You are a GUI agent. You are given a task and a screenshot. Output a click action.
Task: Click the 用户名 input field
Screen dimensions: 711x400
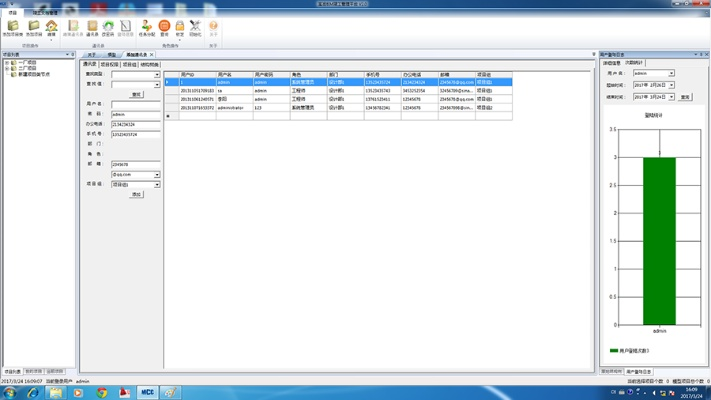coord(135,105)
